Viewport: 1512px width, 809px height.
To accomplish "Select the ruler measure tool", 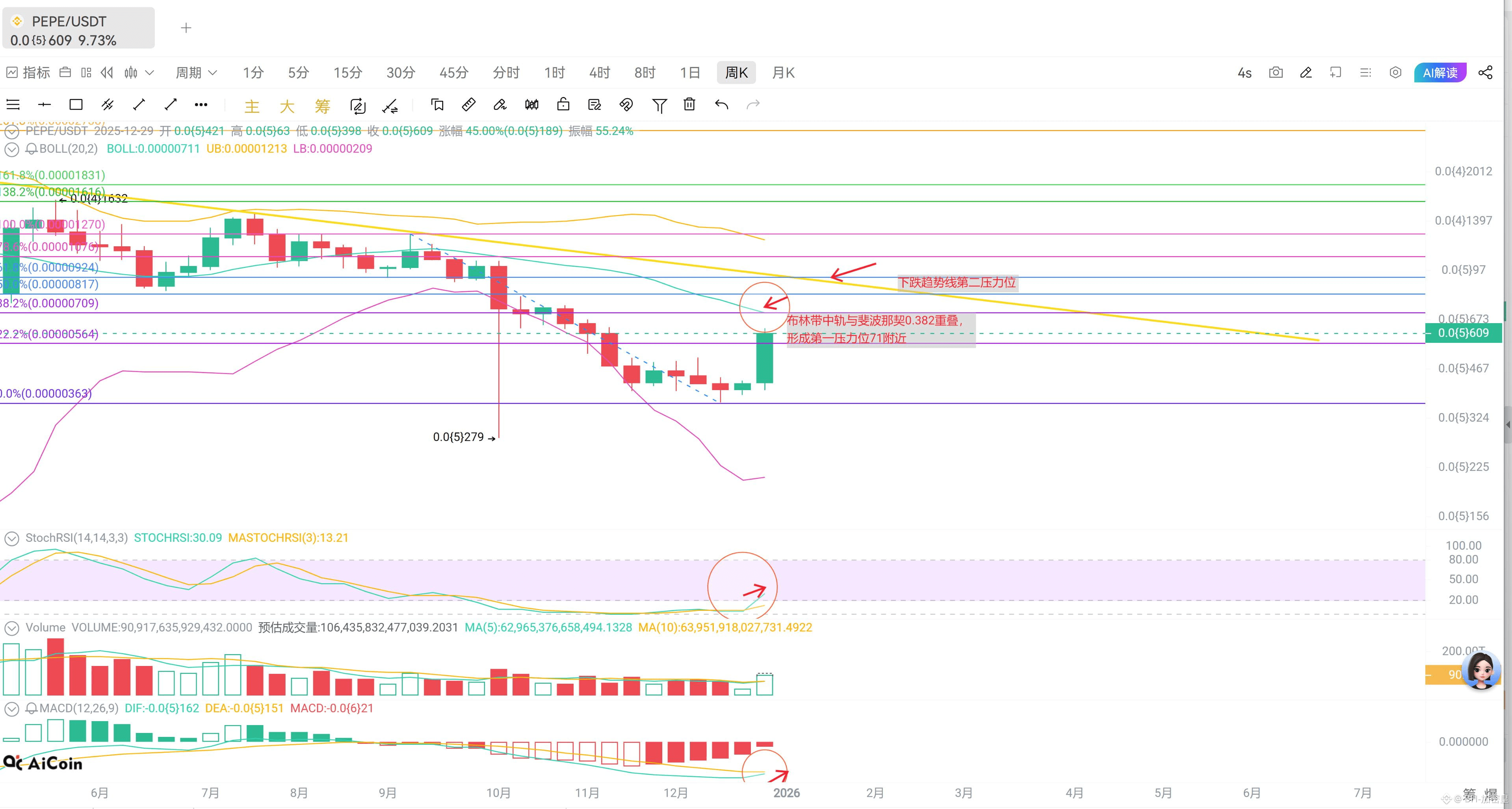I will (x=468, y=105).
